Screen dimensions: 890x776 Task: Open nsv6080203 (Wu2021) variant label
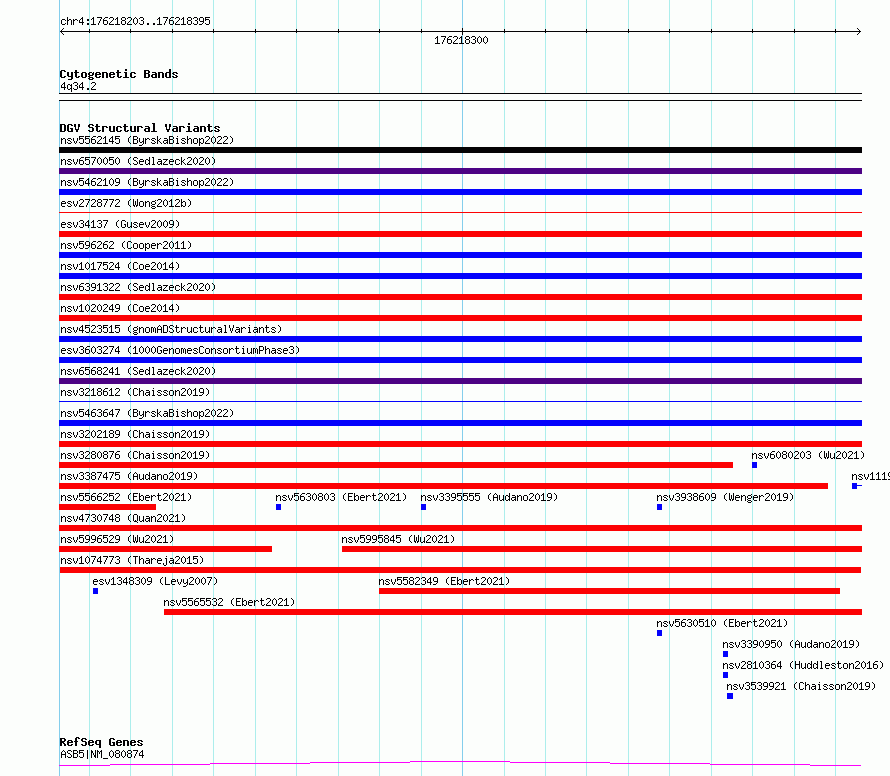click(x=808, y=455)
